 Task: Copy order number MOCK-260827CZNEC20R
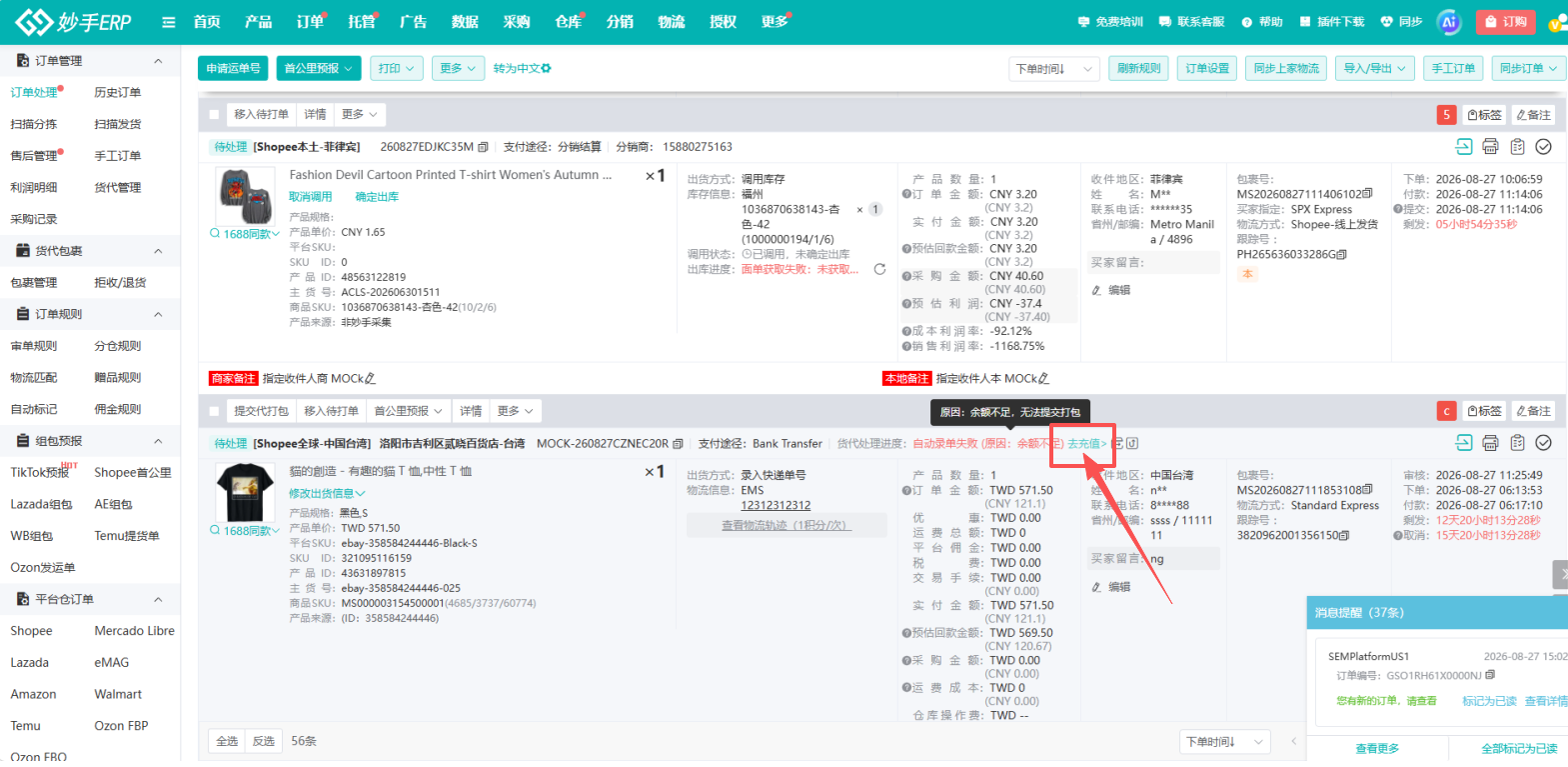click(x=679, y=444)
